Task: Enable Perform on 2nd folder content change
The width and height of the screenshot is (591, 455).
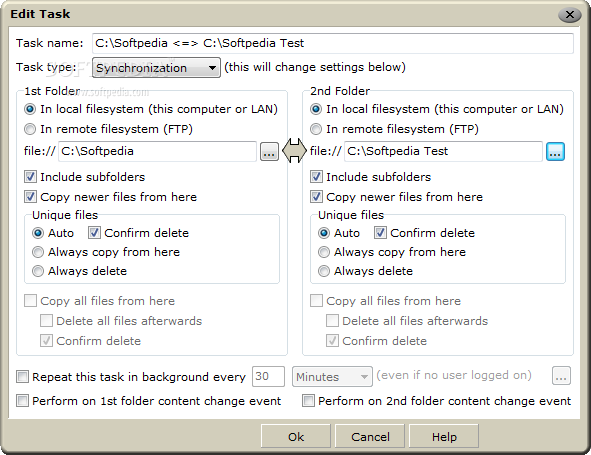Action: (x=308, y=401)
